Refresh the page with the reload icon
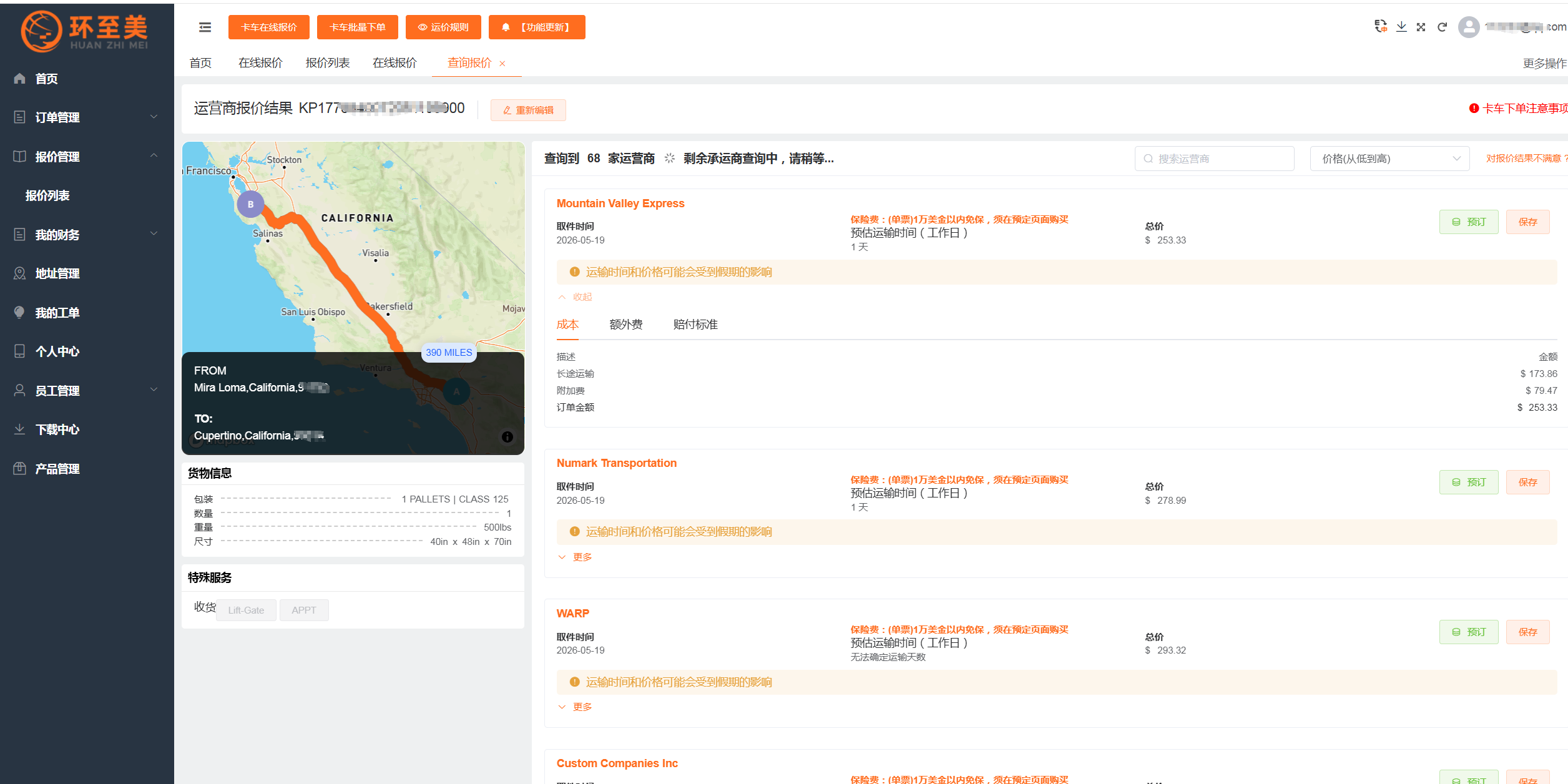 1442,27
